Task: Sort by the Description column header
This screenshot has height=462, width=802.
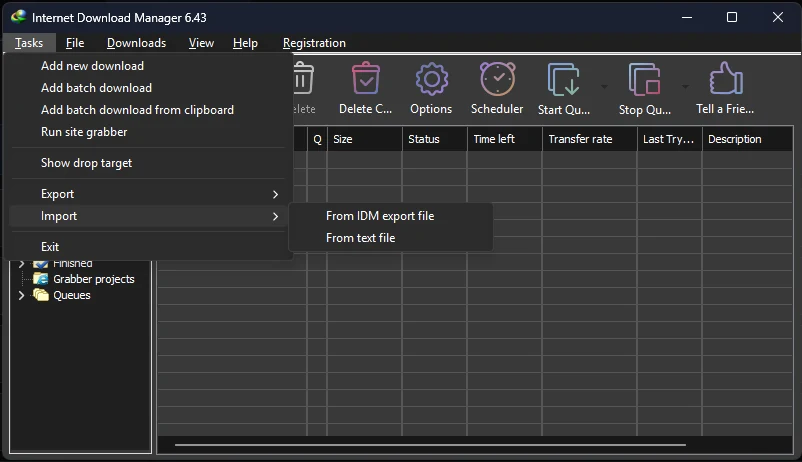Action: 748,139
